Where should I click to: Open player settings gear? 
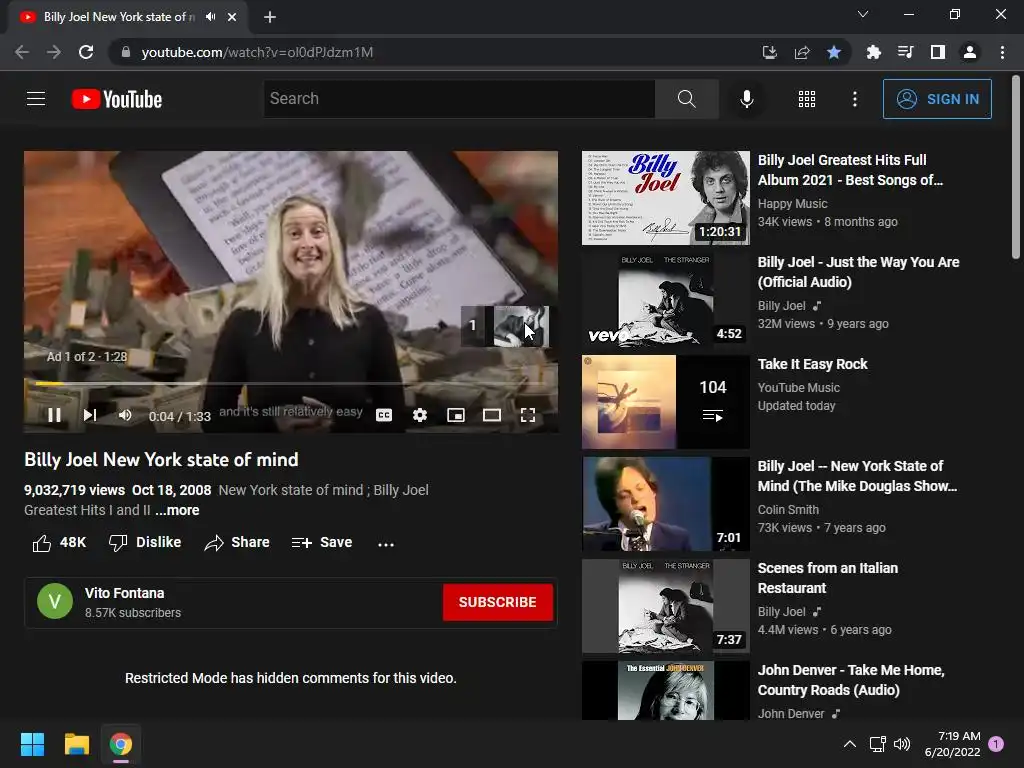pos(420,415)
